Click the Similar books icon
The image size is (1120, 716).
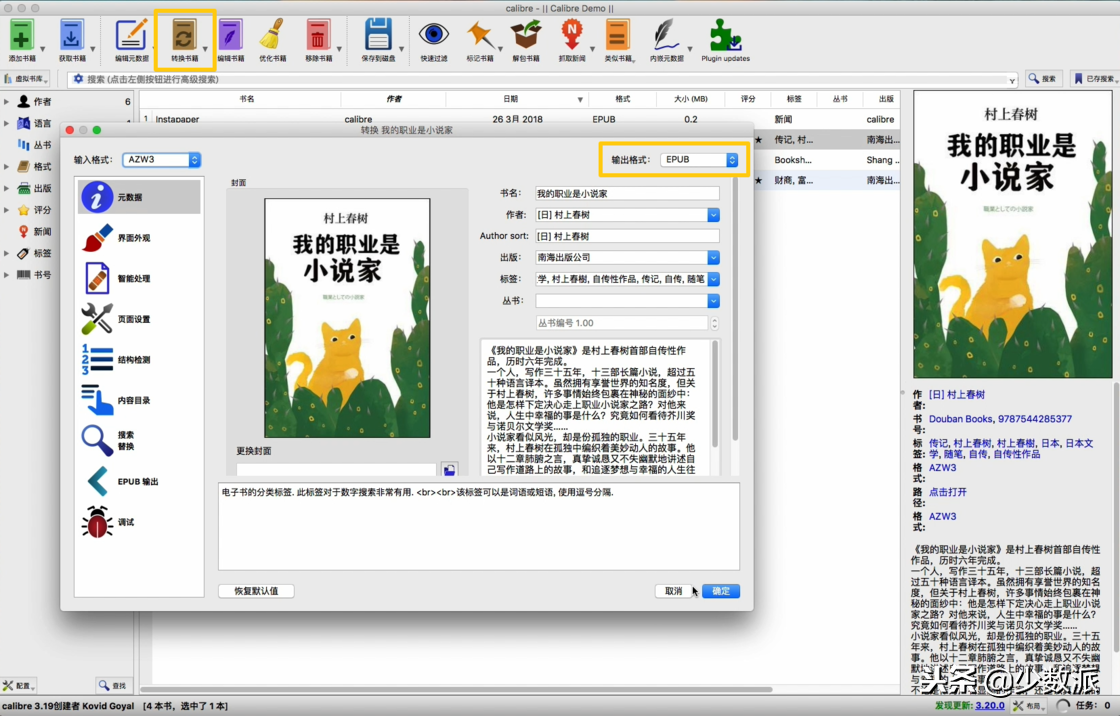click(617, 36)
